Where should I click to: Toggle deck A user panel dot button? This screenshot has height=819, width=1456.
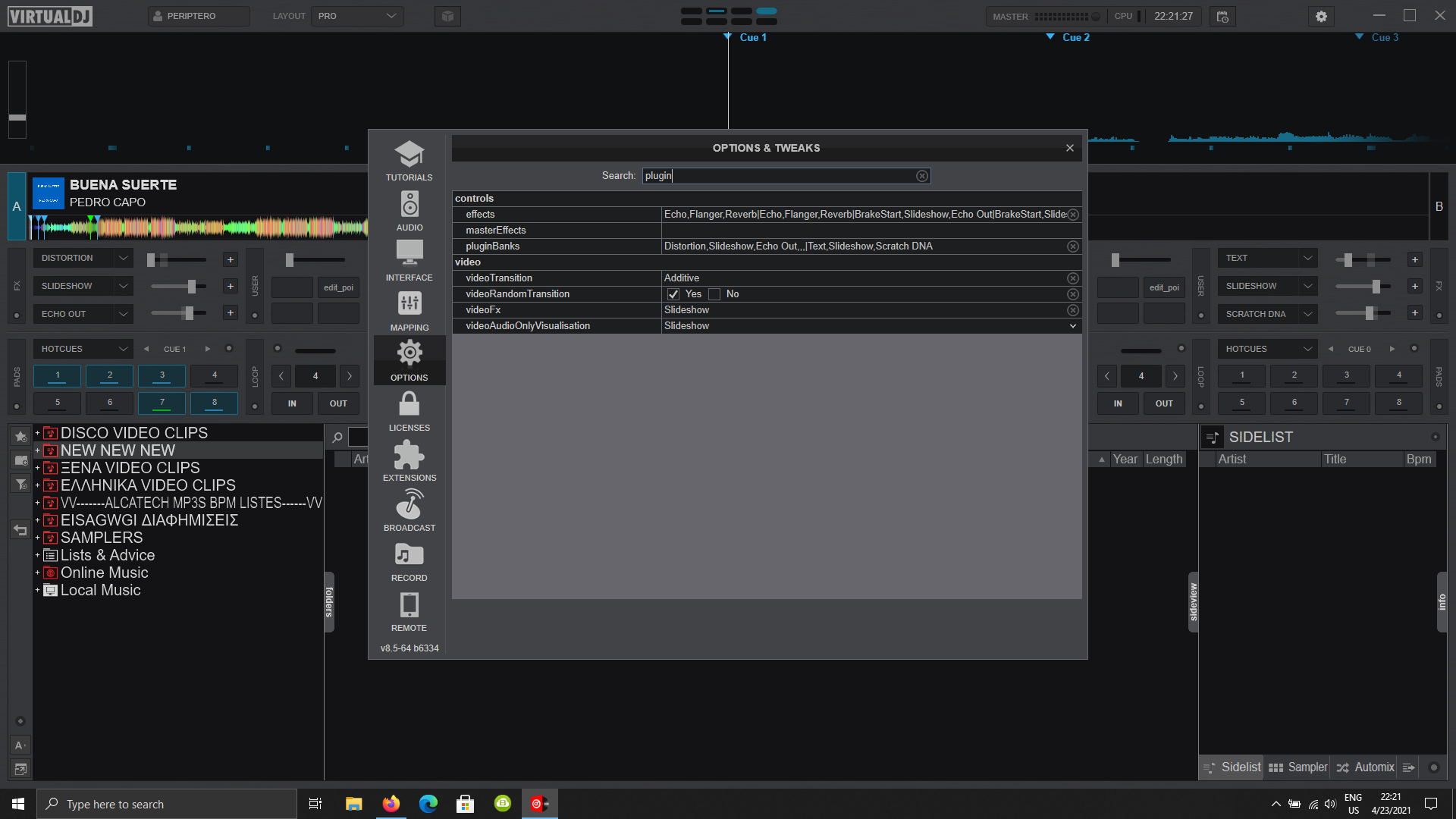tap(255, 315)
